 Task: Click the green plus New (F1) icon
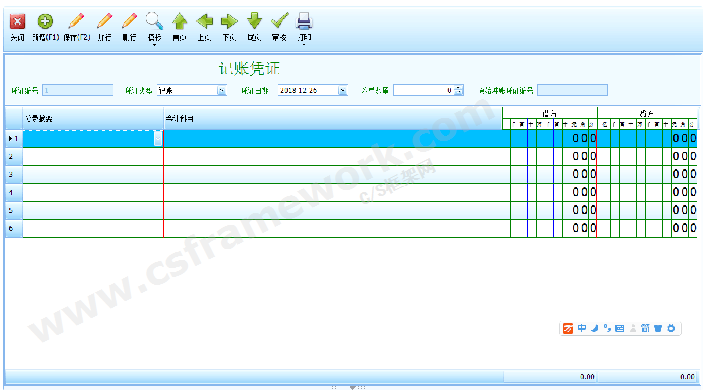[x=45, y=21]
